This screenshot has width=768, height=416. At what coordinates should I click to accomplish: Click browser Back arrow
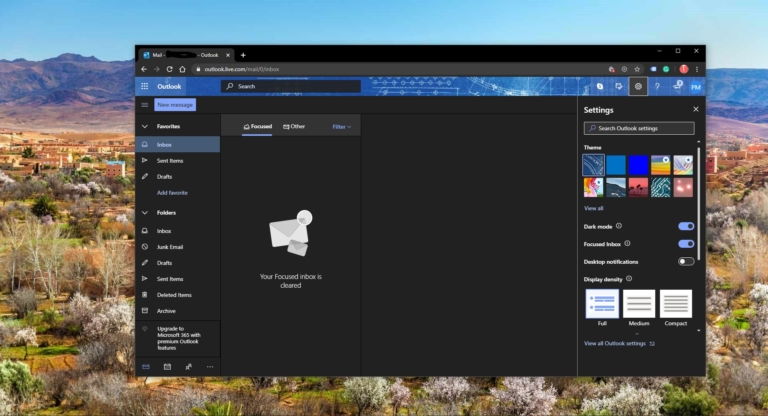pos(144,69)
